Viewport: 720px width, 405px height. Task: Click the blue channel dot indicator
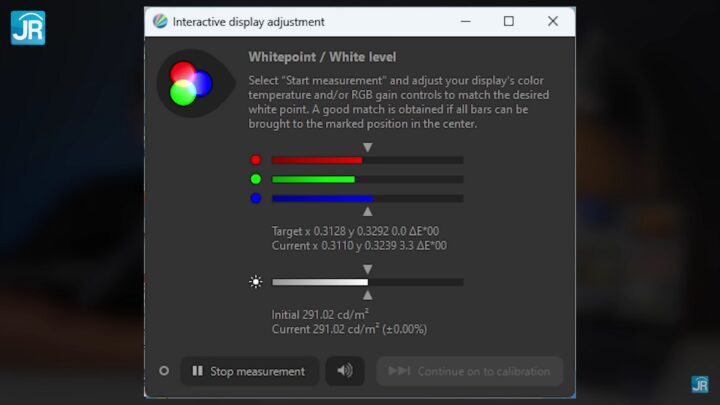256,198
